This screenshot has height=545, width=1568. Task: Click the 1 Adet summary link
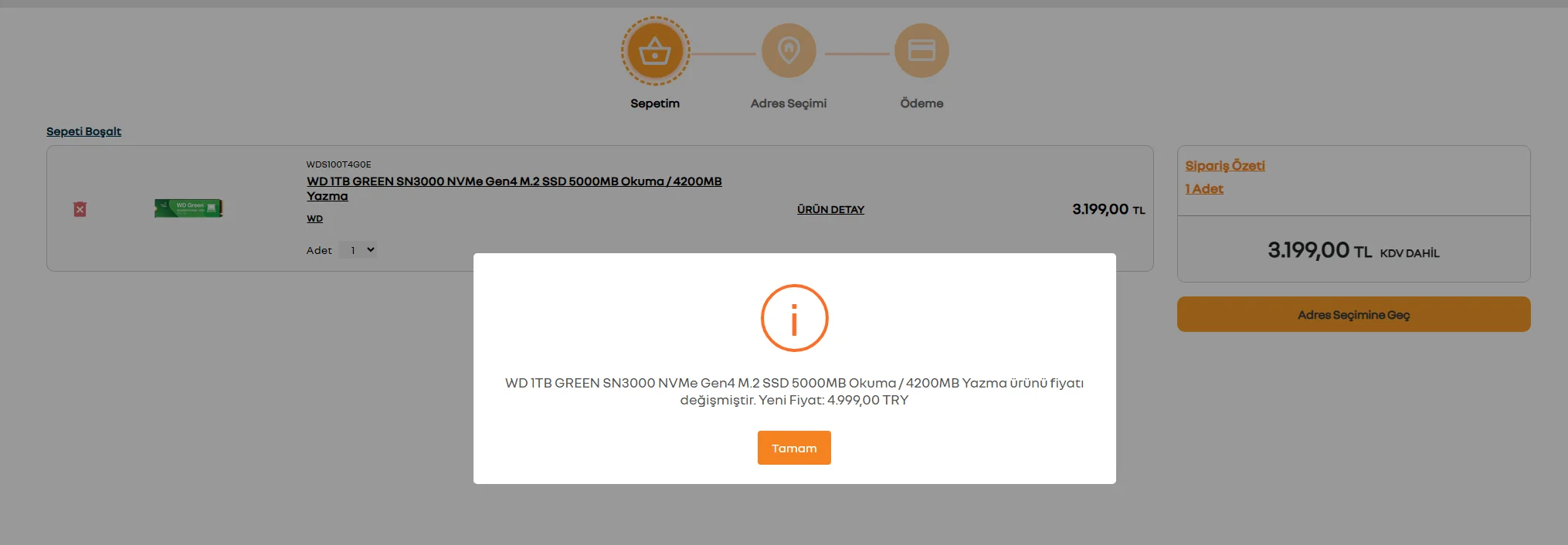tap(1204, 189)
